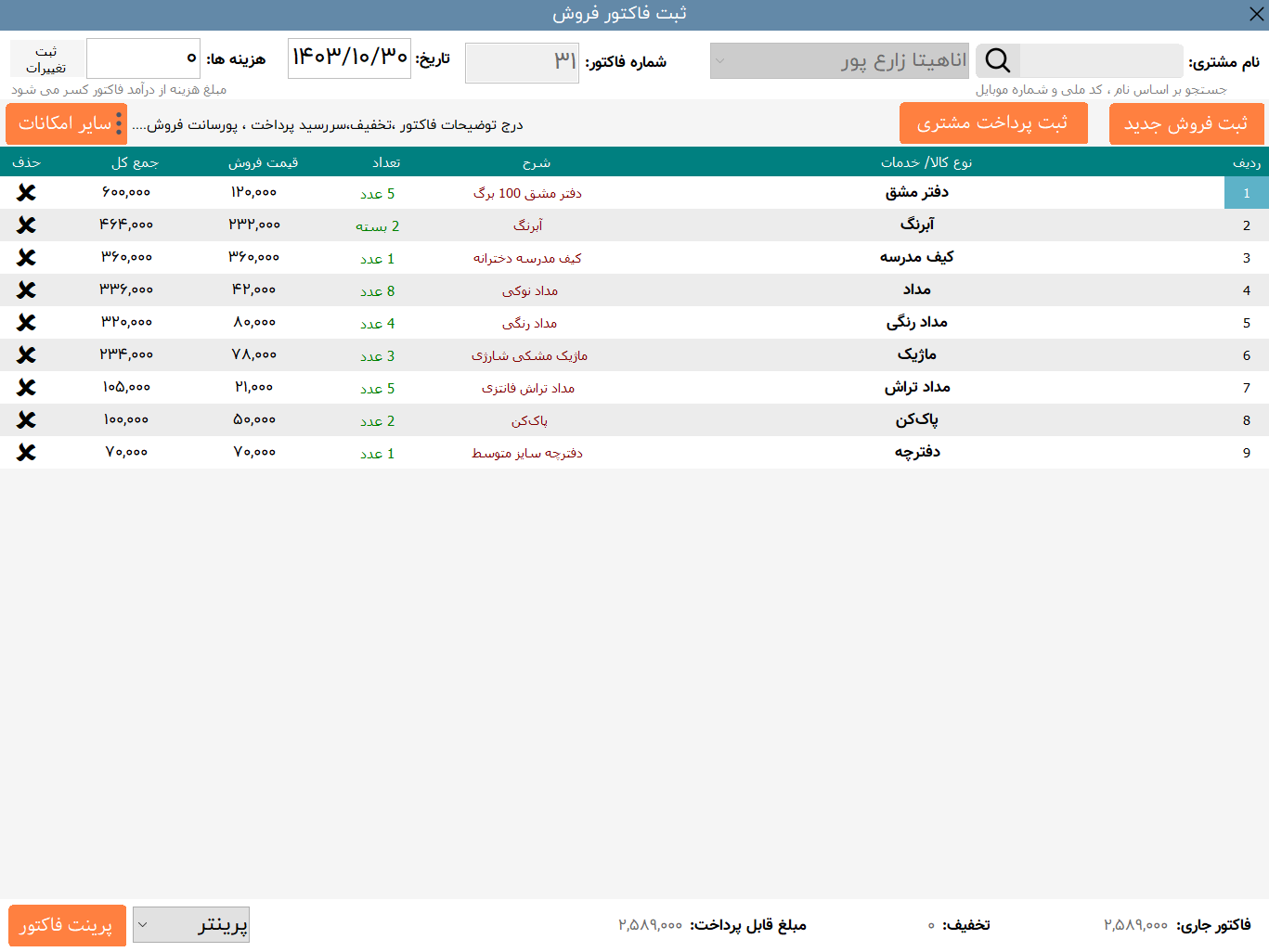Click sale price ۳۶۰,۰۰۰ of کیف مدرسه
This screenshot has height=952, width=1269.
(x=254, y=257)
